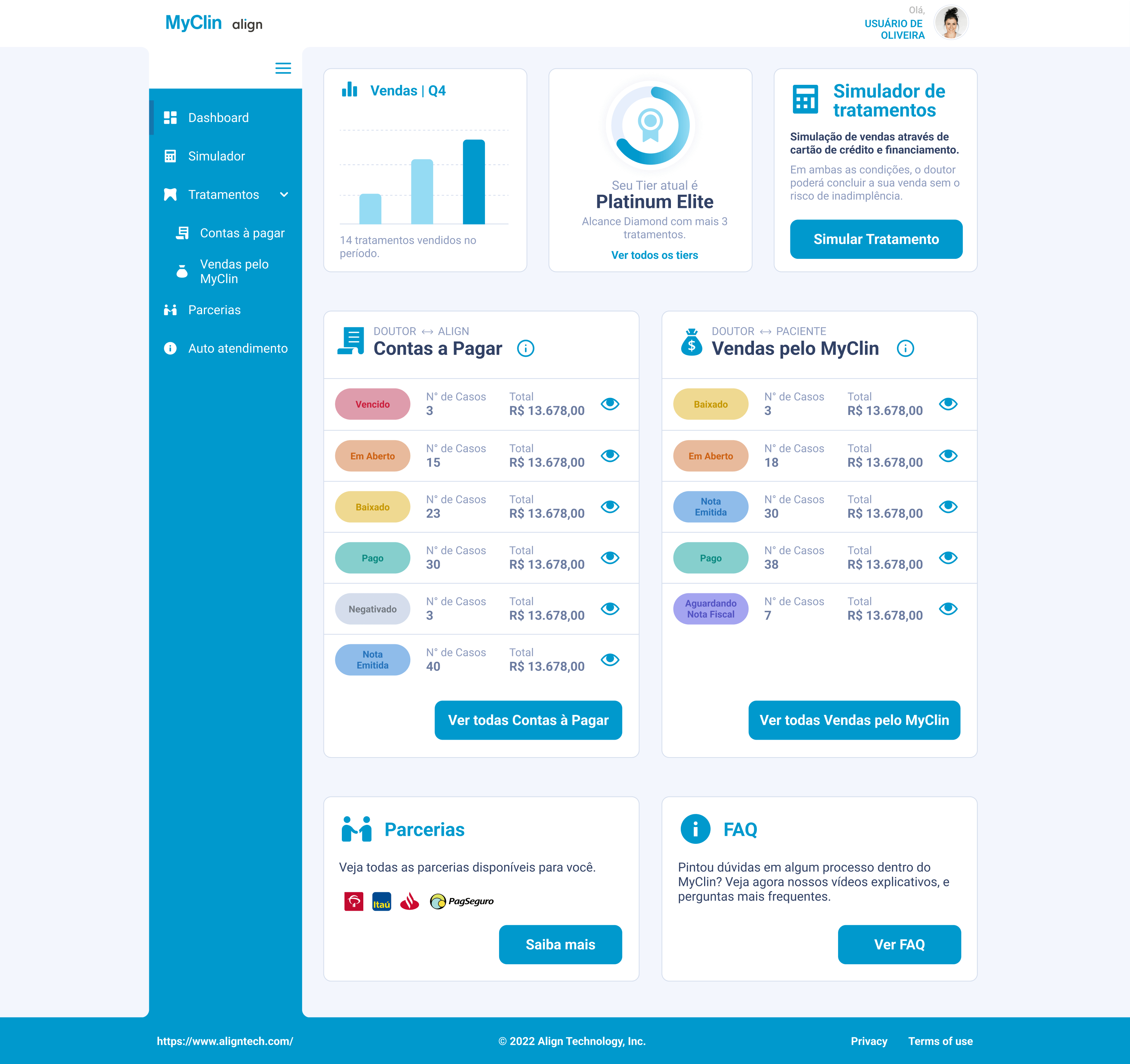The image size is (1130, 1064).
Task: View Nota Emitida row with 30 cases
Action: click(x=948, y=507)
